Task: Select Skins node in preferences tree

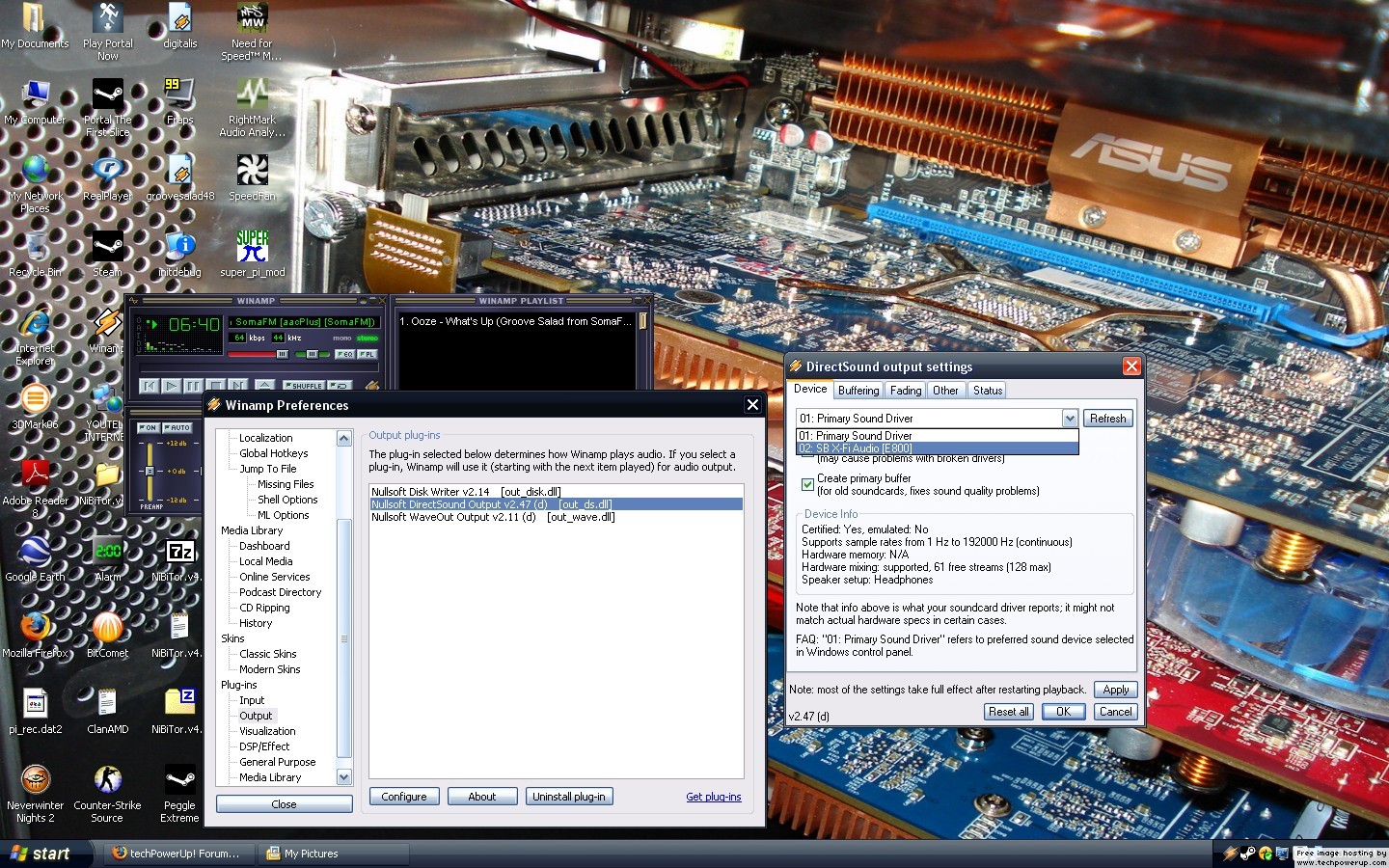Action: 232,638
